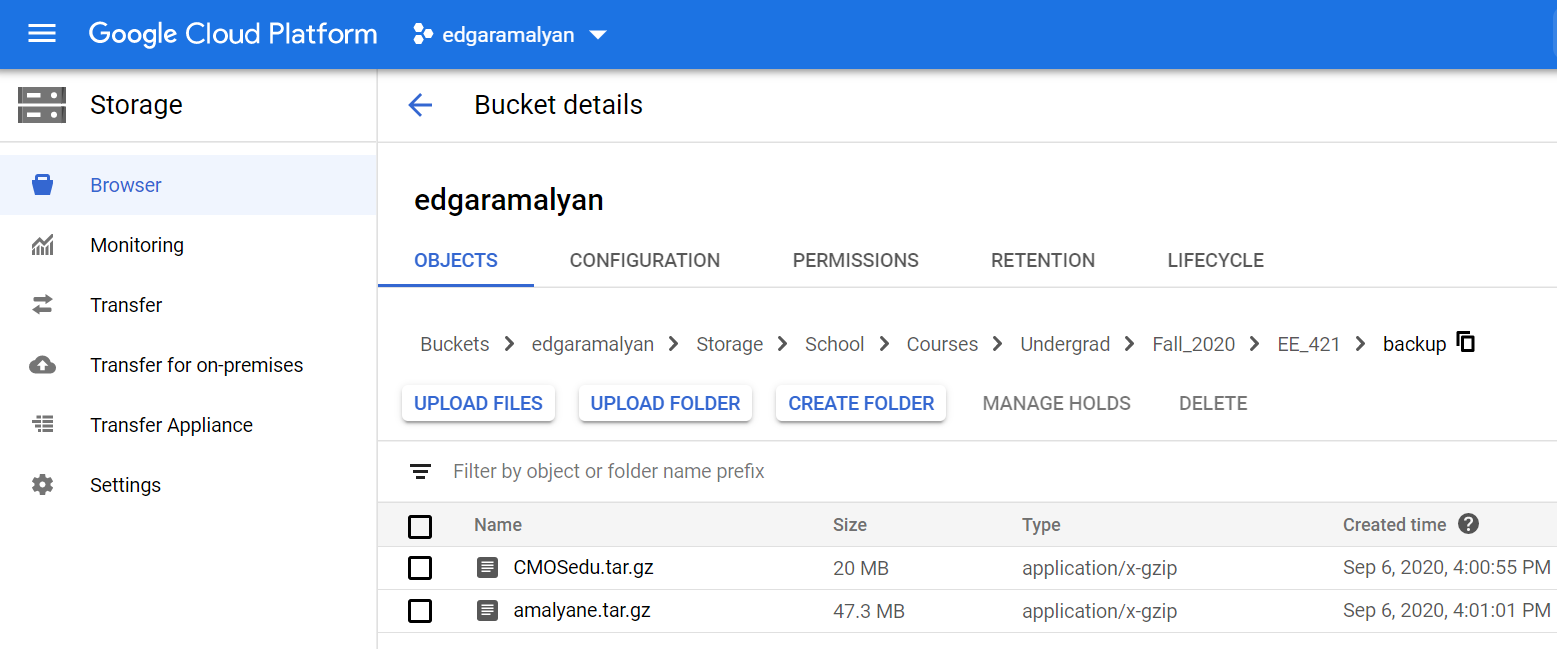The width and height of the screenshot is (1557, 649).
Task: Open the Lifecycle tab
Action: click(1215, 260)
